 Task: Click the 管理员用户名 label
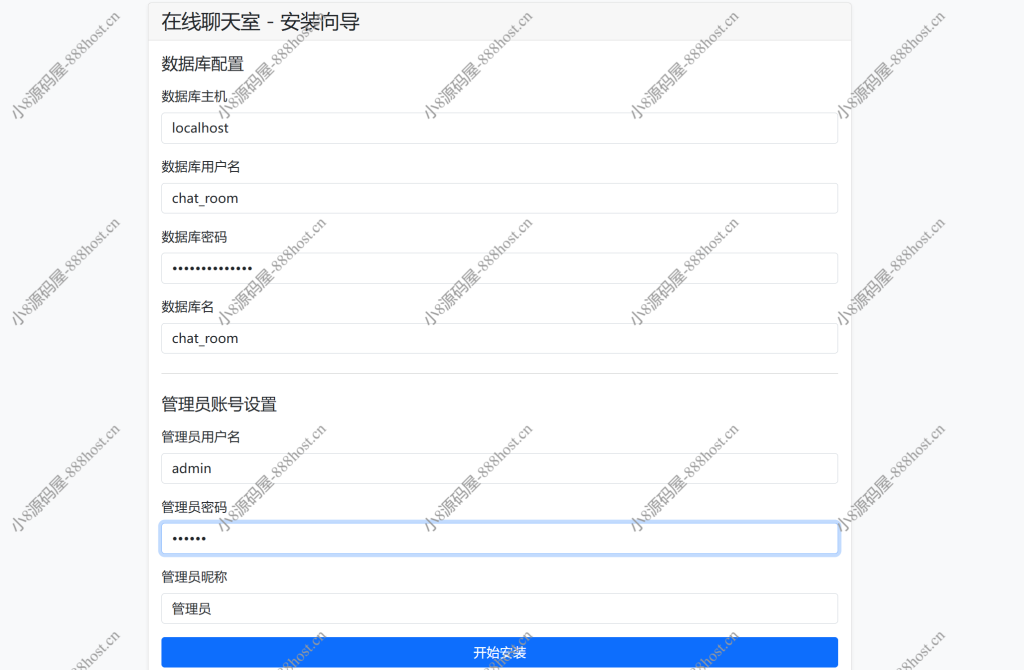pos(200,437)
